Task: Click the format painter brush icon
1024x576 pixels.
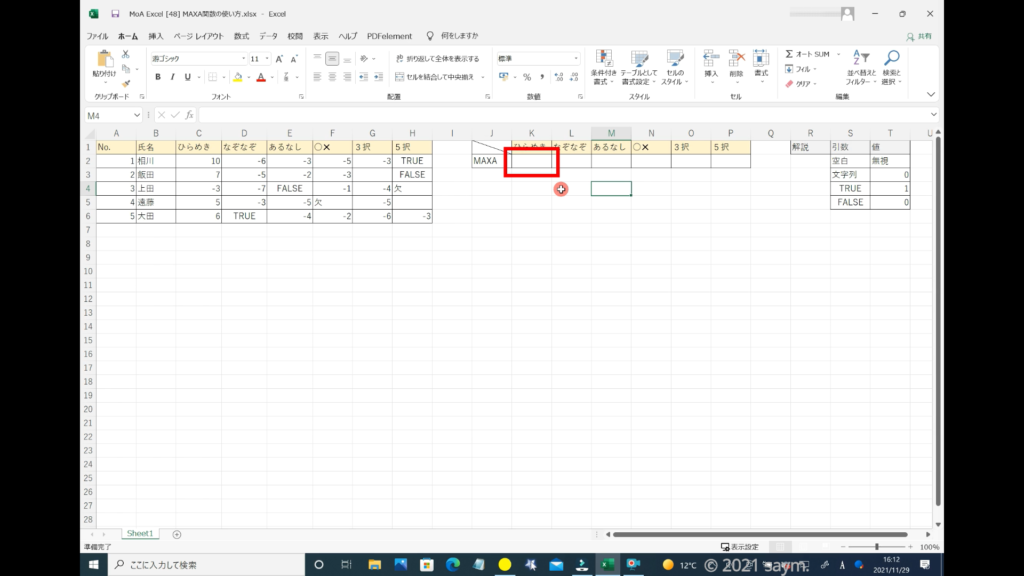Action: coord(127,83)
